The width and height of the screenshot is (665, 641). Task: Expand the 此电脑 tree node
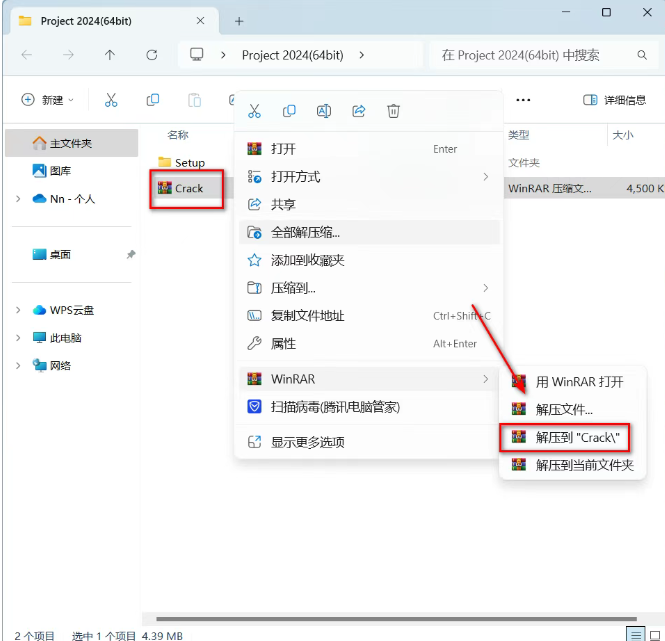click(x=18, y=338)
